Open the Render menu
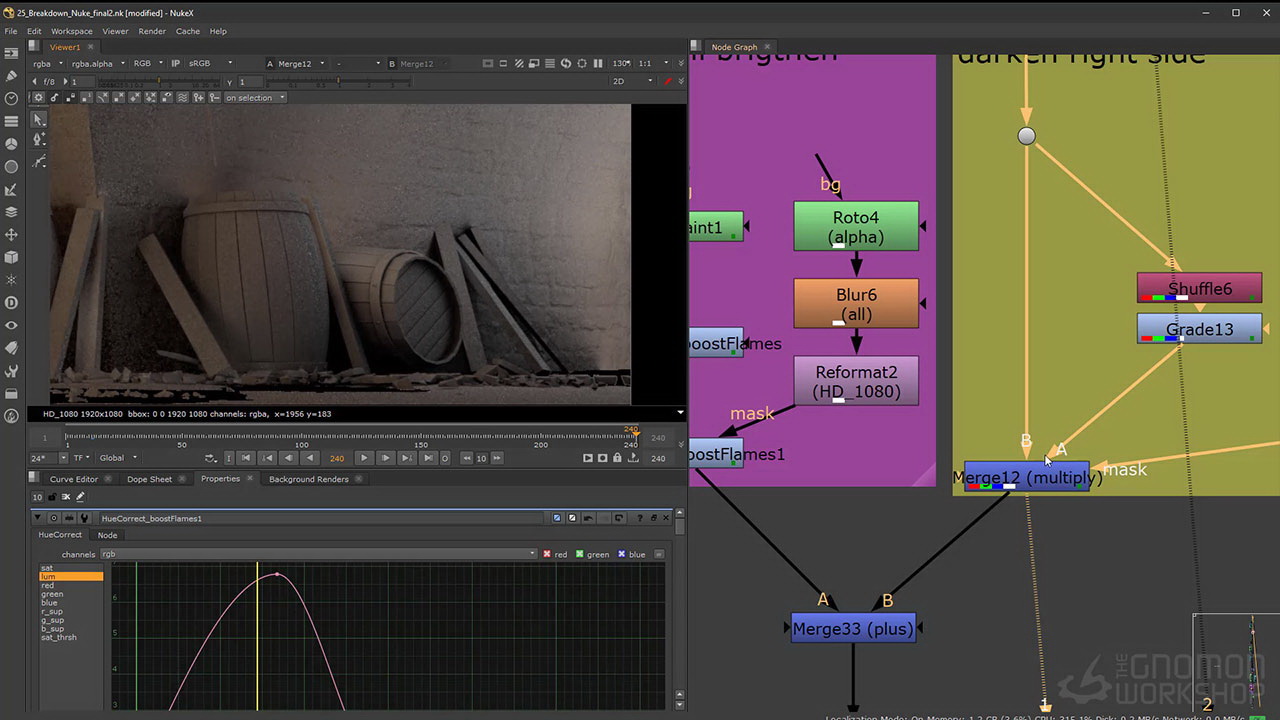The width and height of the screenshot is (1280, 720). (x=152, y=31)
